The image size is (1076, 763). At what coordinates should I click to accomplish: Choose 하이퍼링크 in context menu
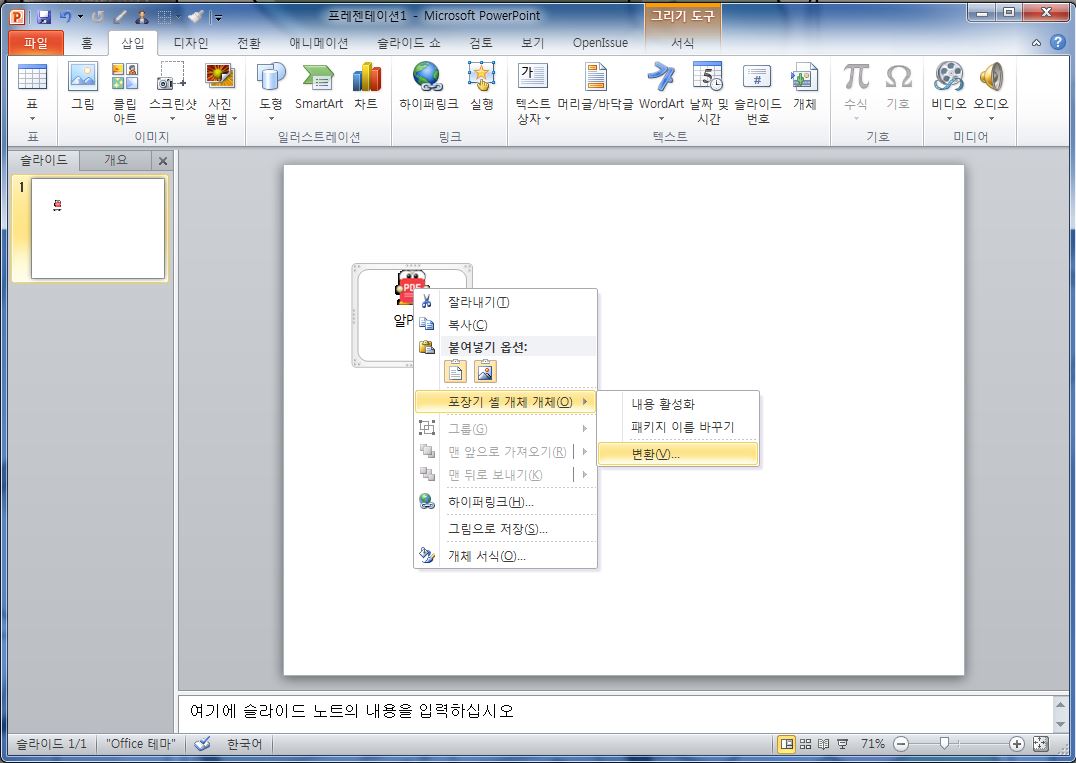[506, 502]
